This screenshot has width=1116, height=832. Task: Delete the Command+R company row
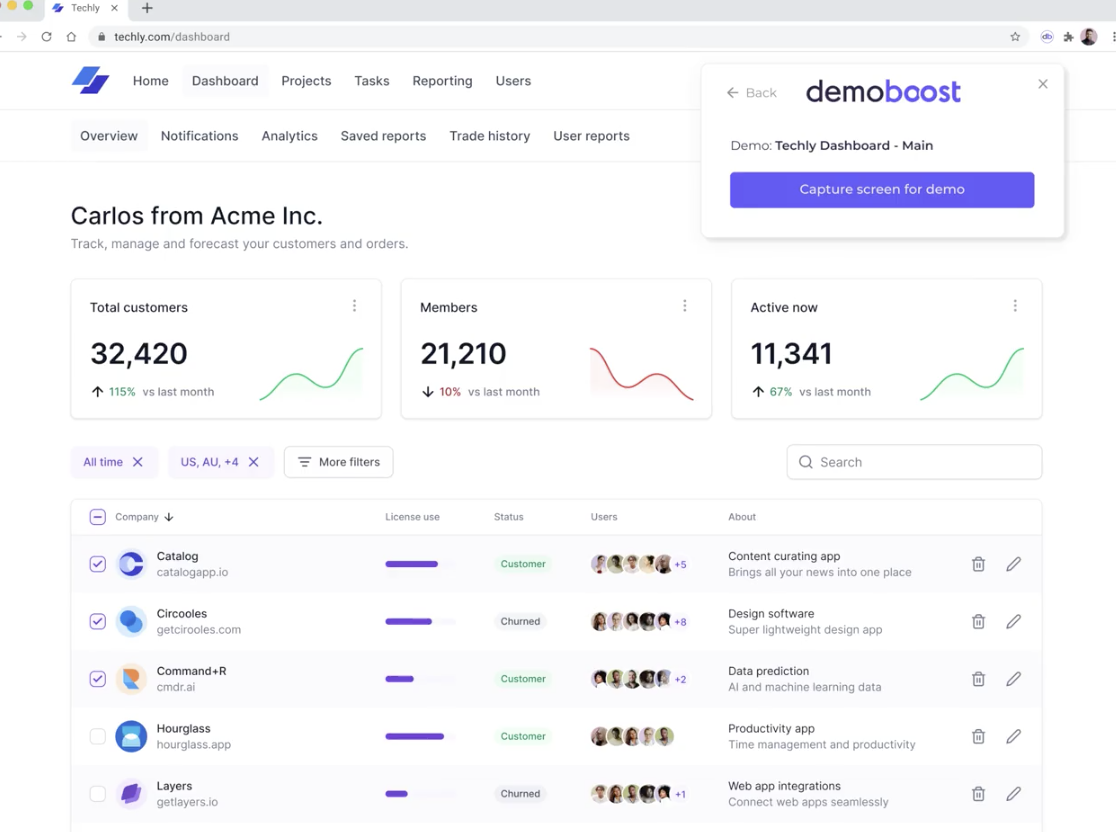(x=979, y=679)
